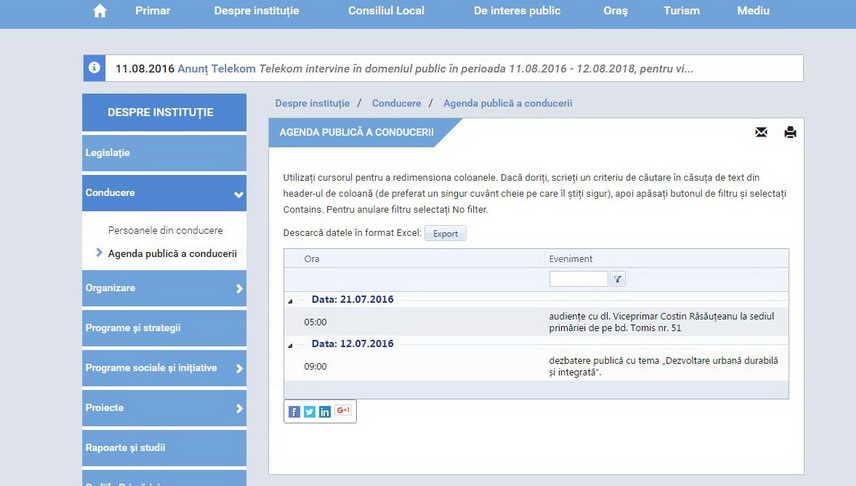The height and width of the screenshot is (486, 856).
Task: Expand the Proiecte sidebar section
Action: pyautogui.click(x=239, y=409)
